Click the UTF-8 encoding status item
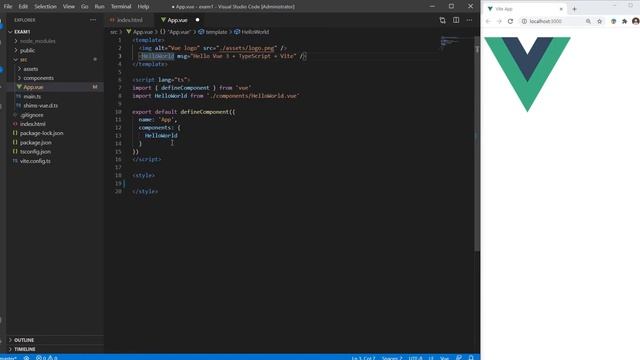The image size is (640, 360). [415, 358]
